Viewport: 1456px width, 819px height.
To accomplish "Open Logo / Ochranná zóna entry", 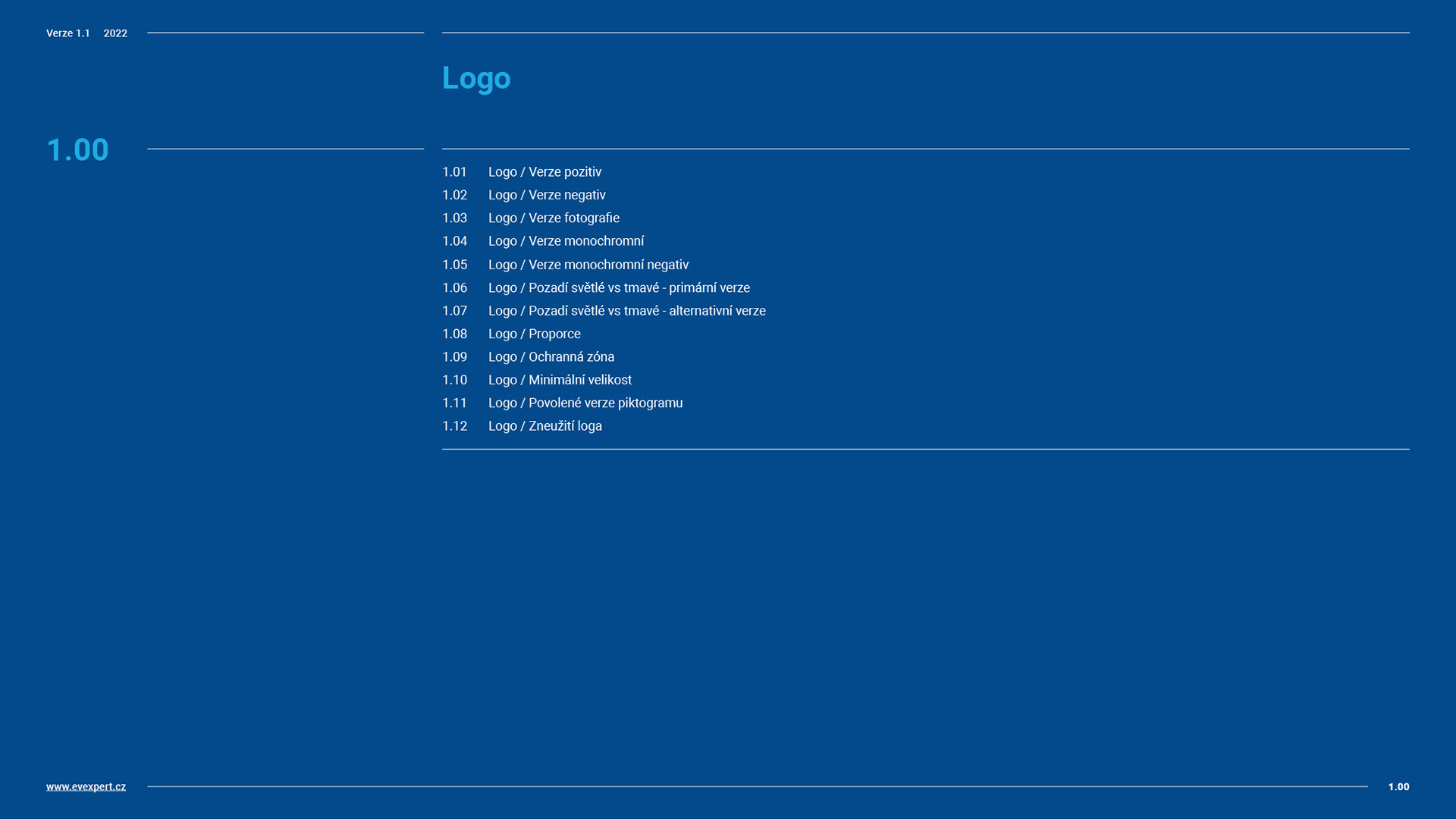I will click(551, 356).
